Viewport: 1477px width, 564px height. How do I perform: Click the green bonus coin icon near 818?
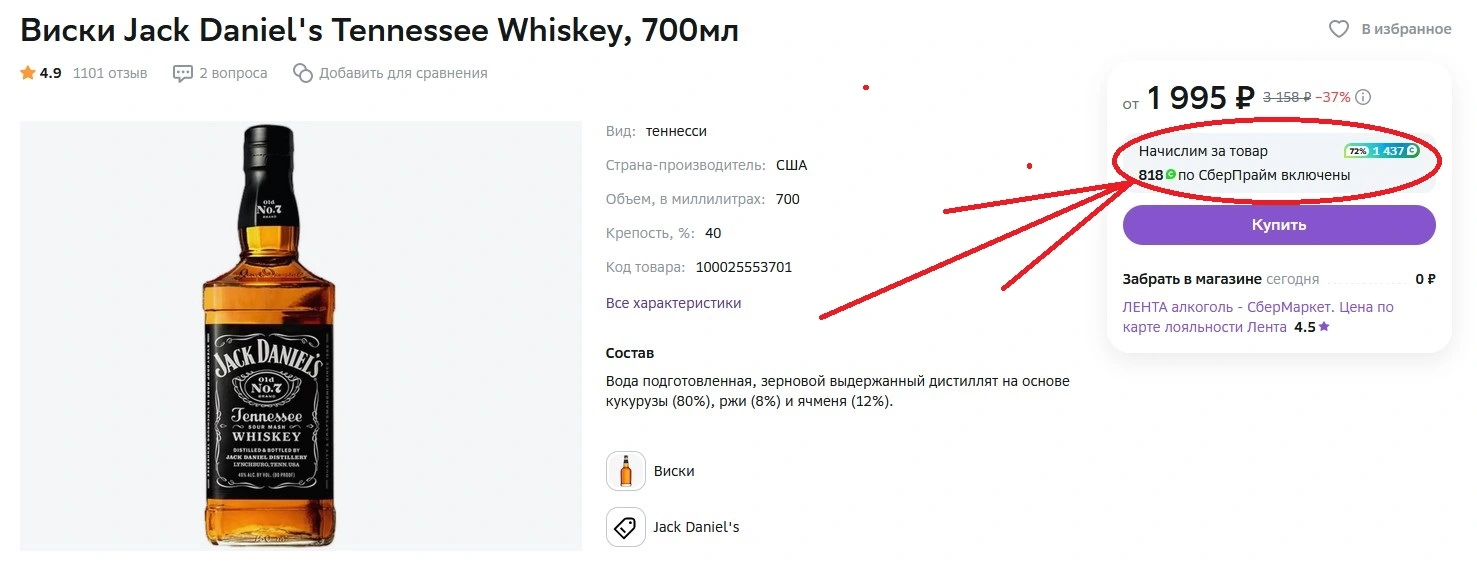(1171, 175)
